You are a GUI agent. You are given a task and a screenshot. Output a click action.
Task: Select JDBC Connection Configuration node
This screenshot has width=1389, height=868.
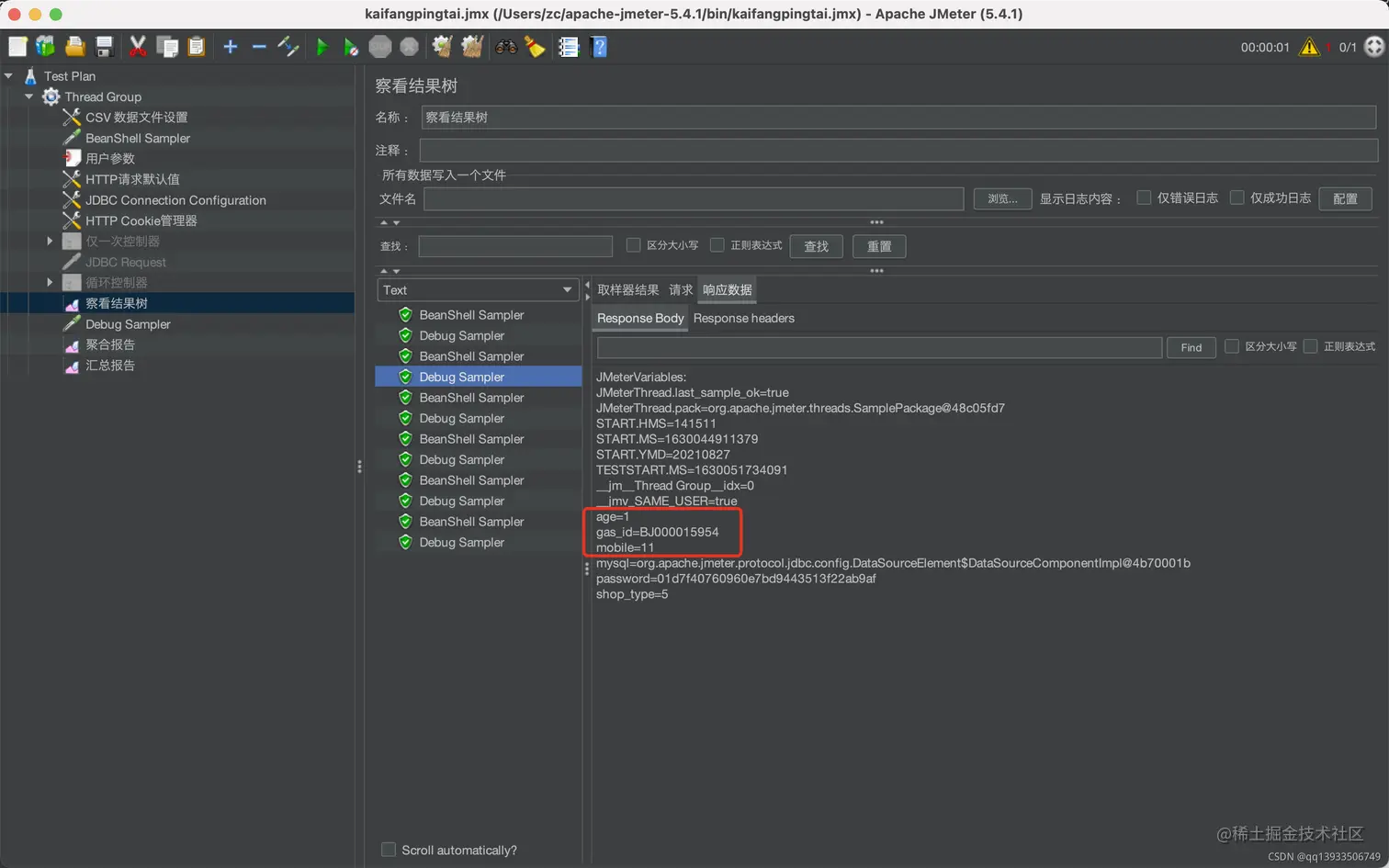coord(175,200)
